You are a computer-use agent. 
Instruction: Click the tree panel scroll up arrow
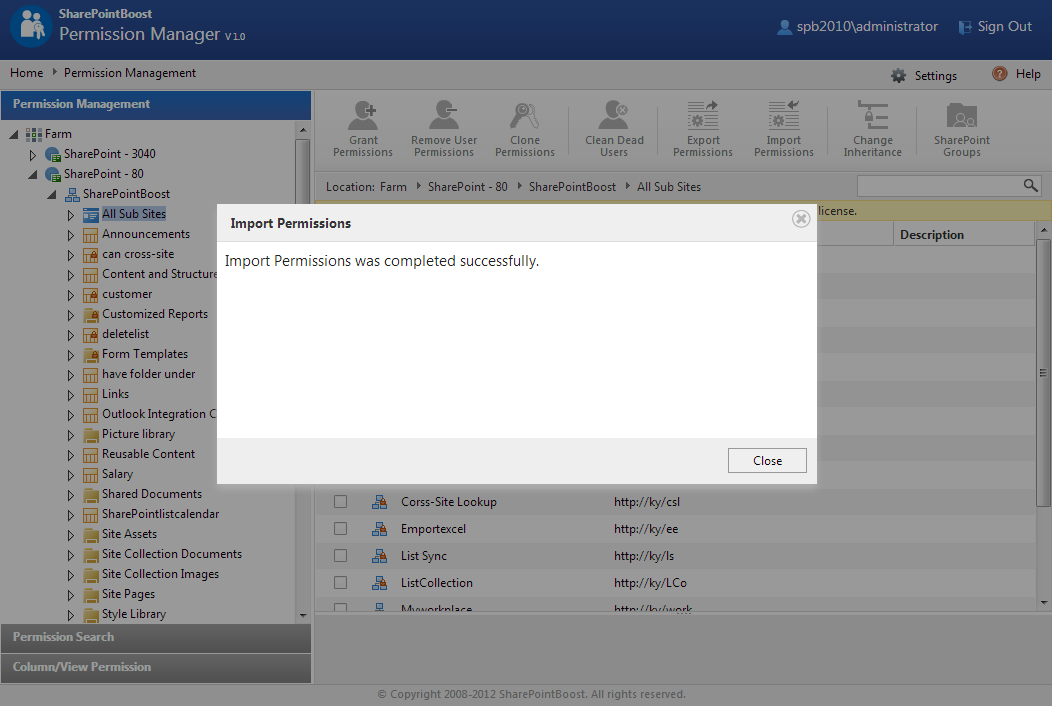303,130
